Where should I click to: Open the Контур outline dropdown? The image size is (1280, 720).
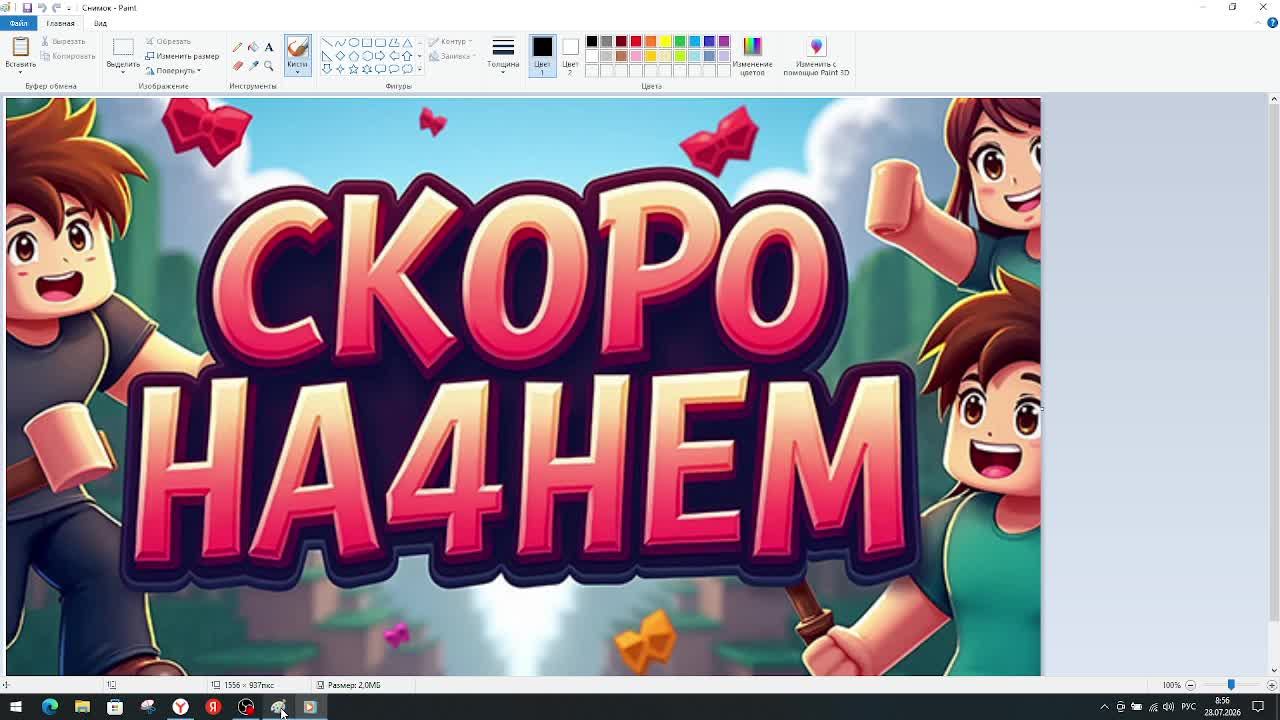pyautogui.click(x=450, y=41)
